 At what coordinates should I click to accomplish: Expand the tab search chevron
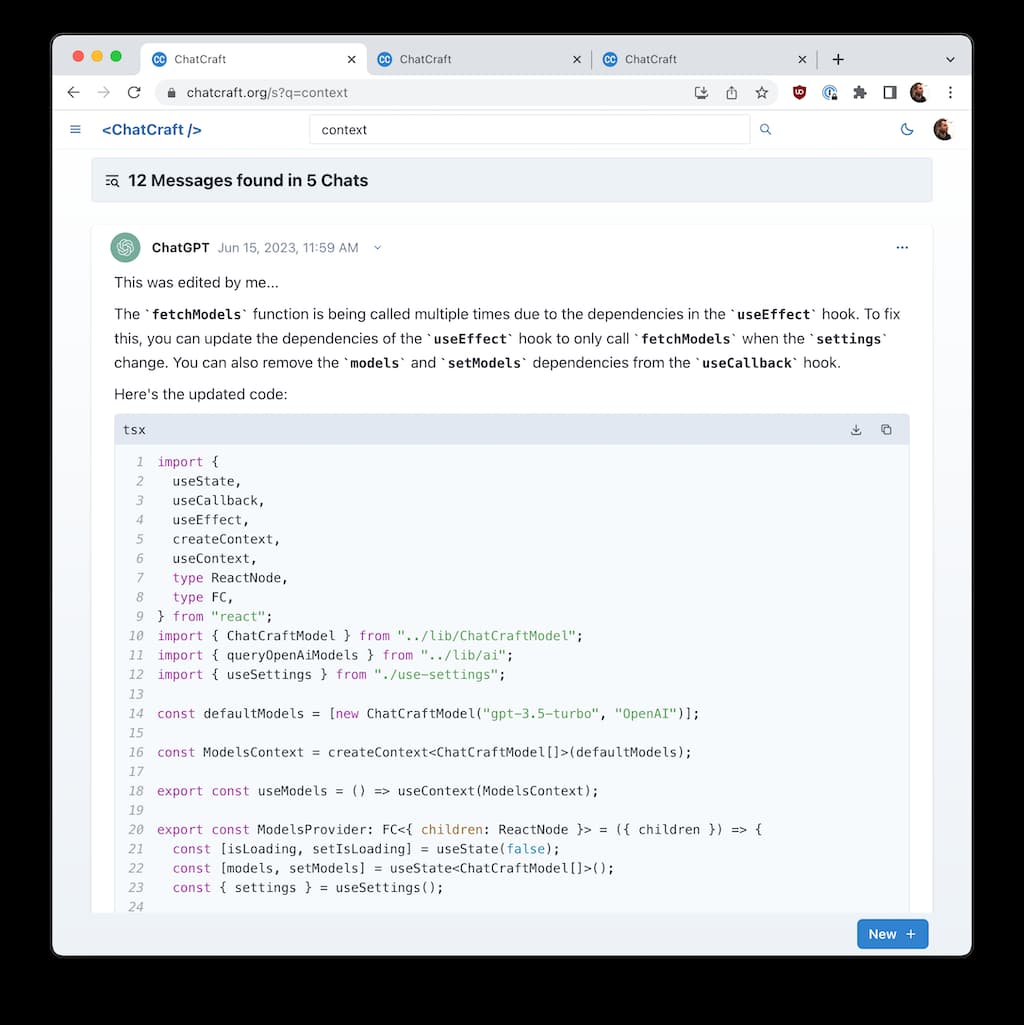pos(949,59)
